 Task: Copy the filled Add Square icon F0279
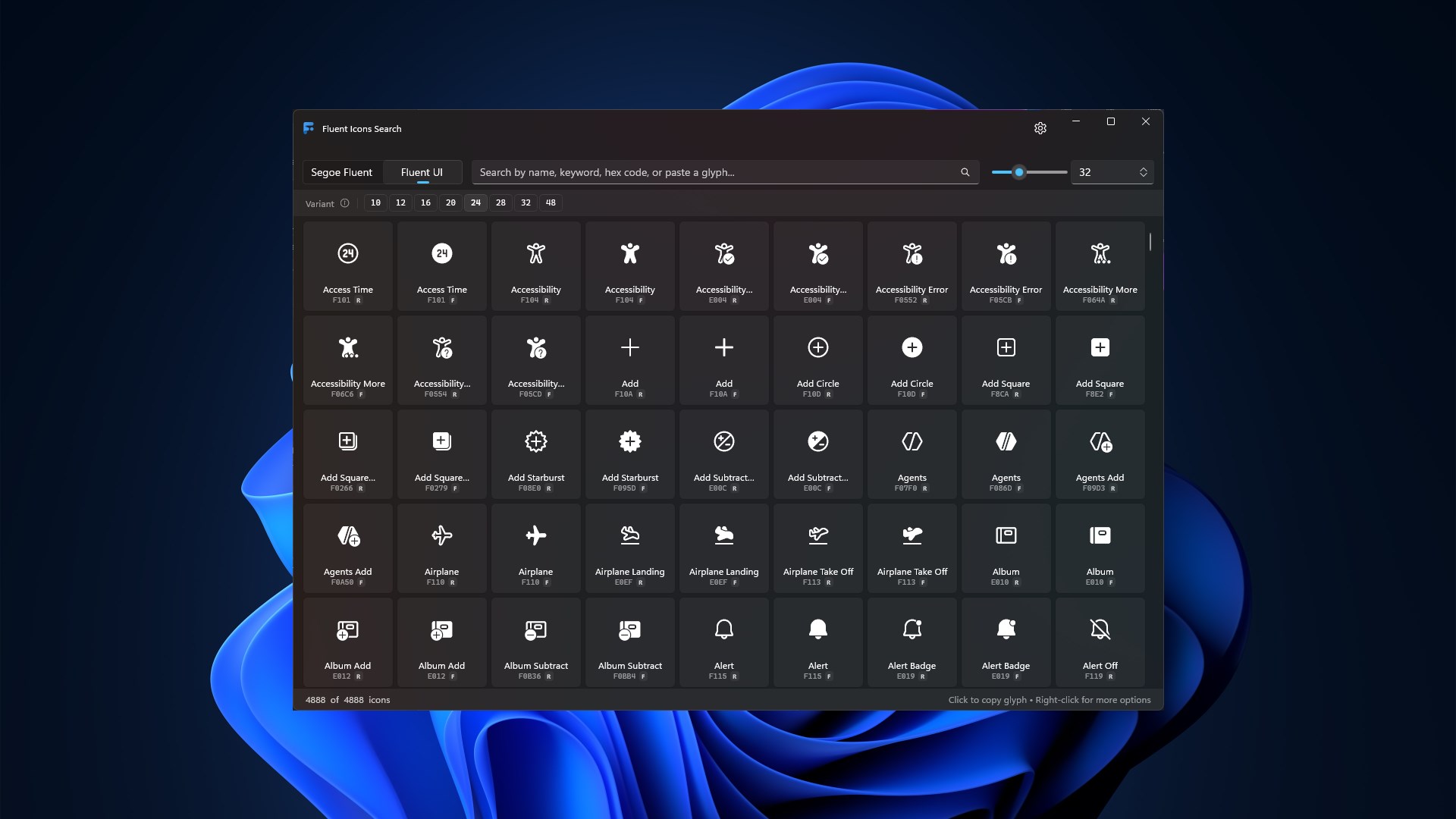pyautogui.click(x=442, y=454)
